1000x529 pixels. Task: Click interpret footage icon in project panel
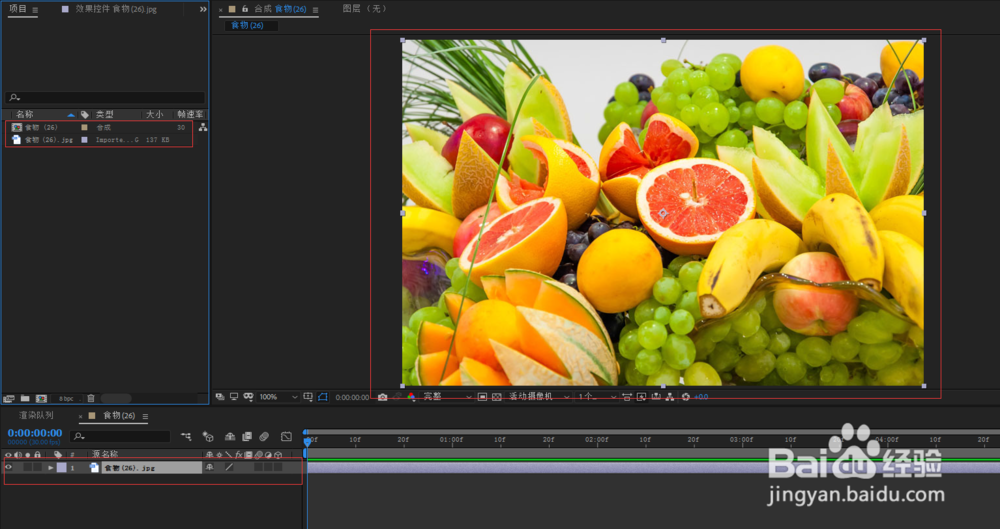click(9, 398)
